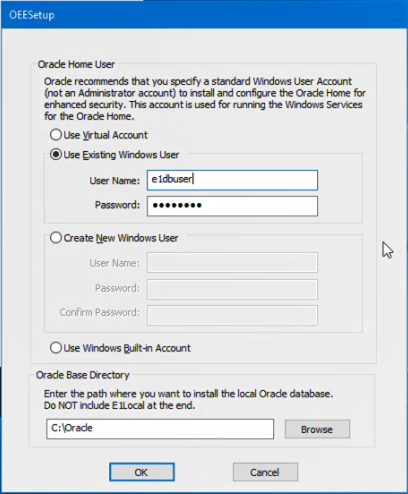Click the Confirm Password label text
Image resolution: width=408 pixels, height=494 pixels.
(100, 312)
